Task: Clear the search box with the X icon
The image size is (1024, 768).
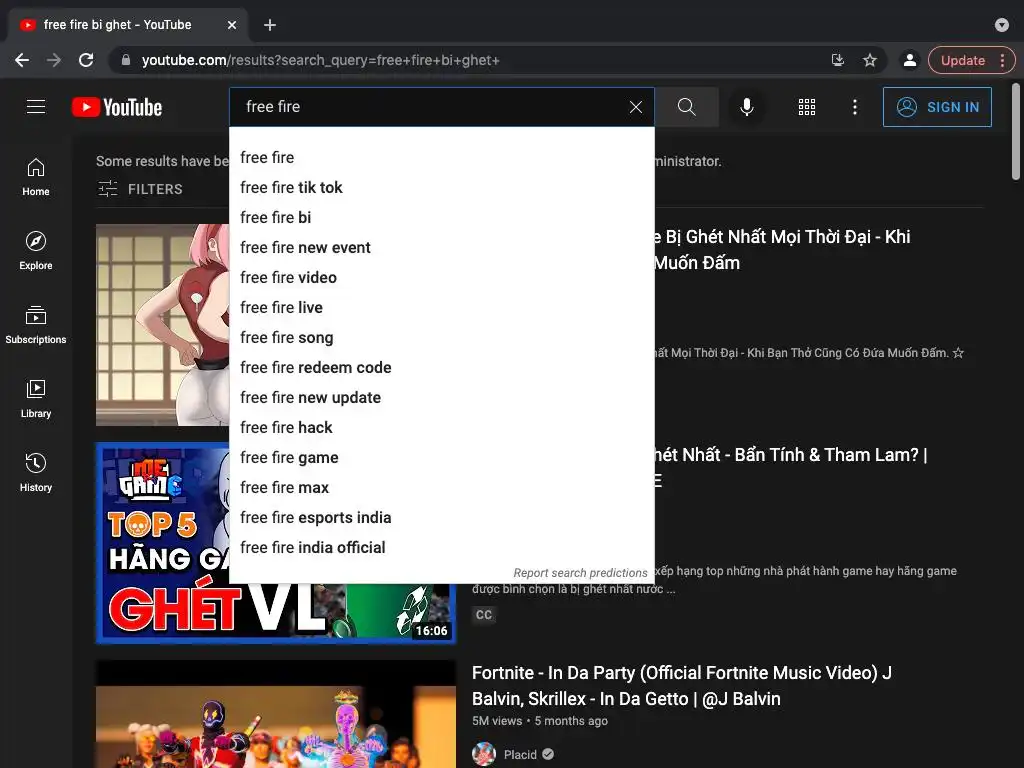Action: (x=635, y=107)
